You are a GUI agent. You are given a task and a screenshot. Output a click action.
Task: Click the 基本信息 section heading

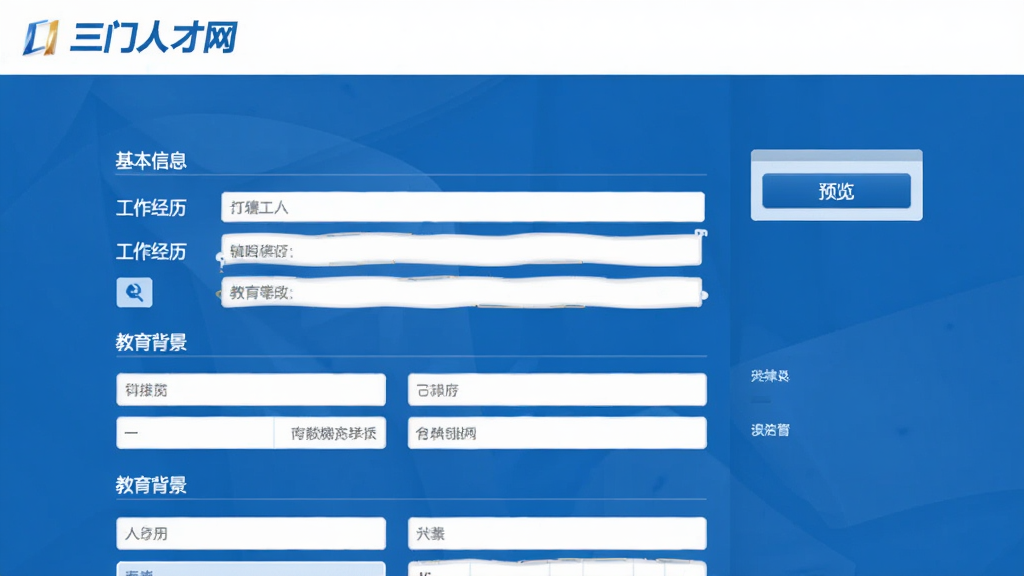tap(151, 161)
